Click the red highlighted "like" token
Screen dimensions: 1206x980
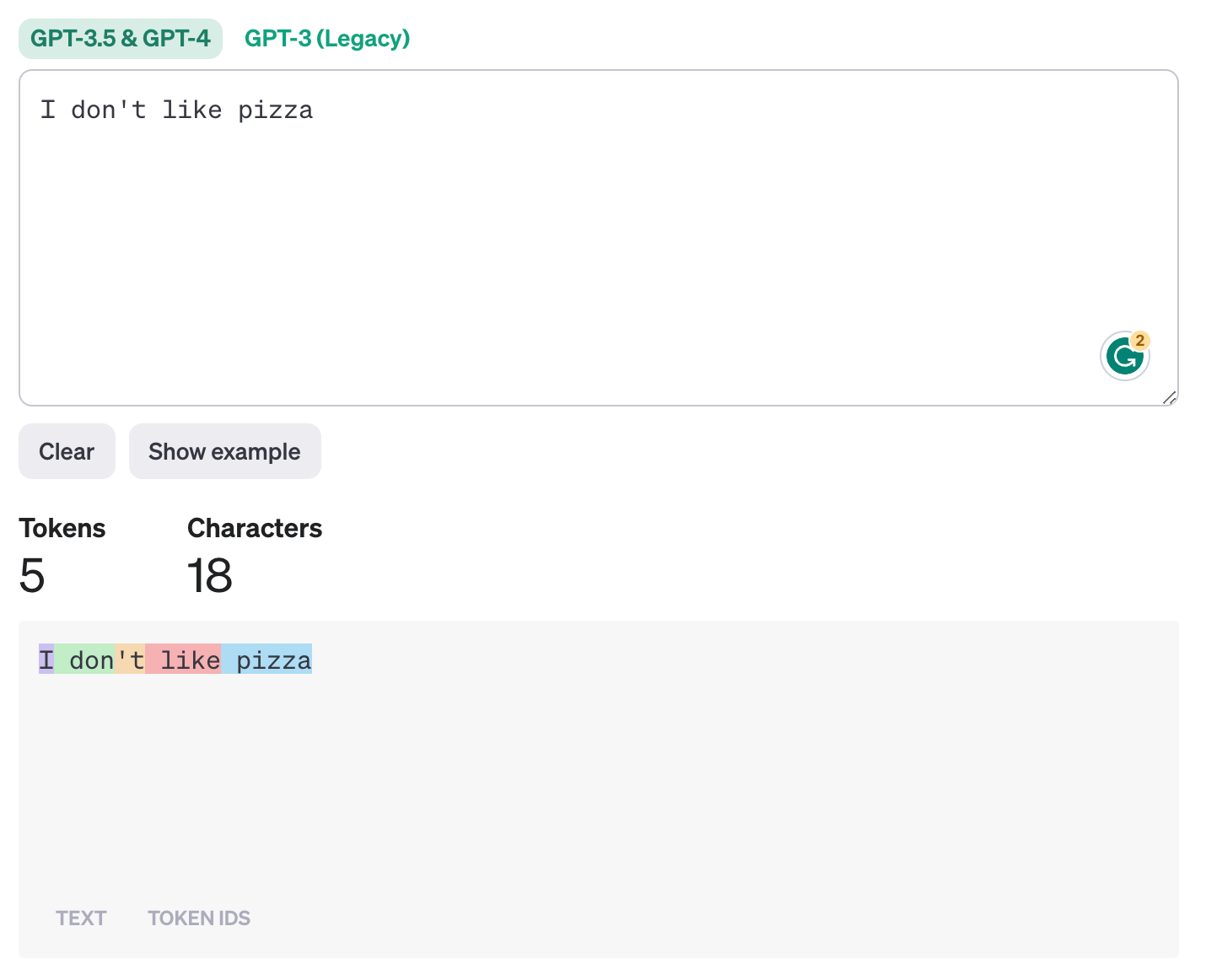183,660
